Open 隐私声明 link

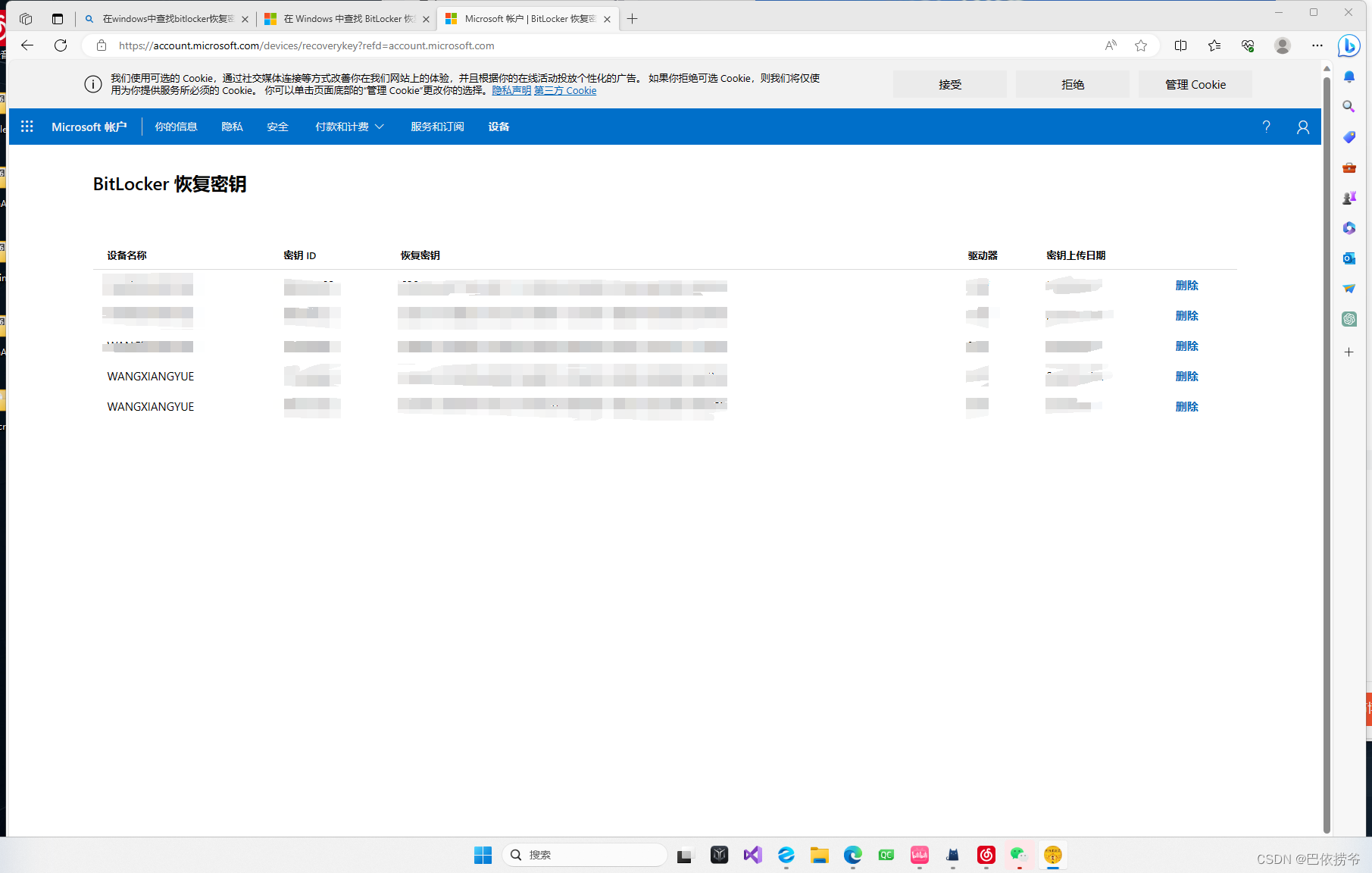point(511,90)
